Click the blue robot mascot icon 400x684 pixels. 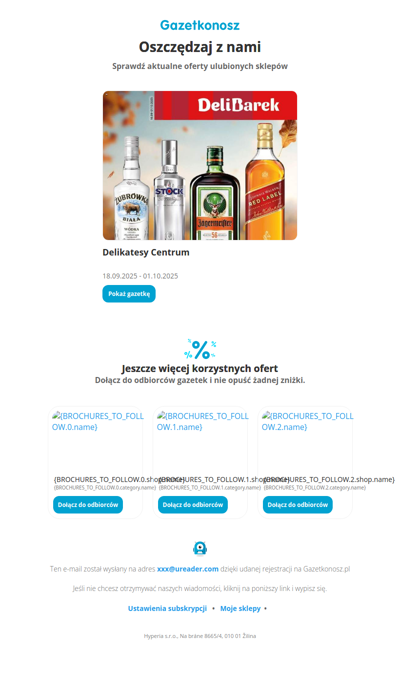200,548
